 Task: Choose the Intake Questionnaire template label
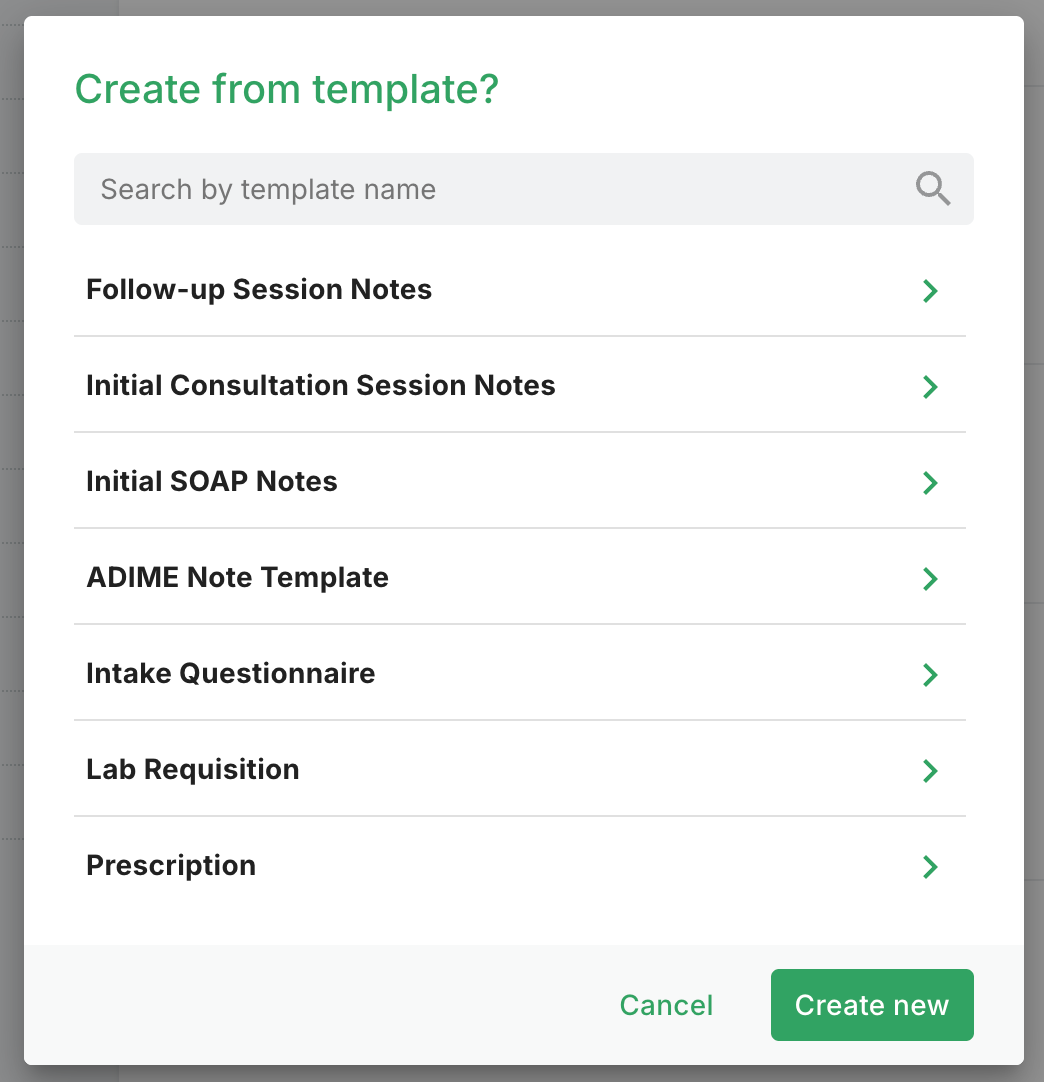tap(230, 674)
